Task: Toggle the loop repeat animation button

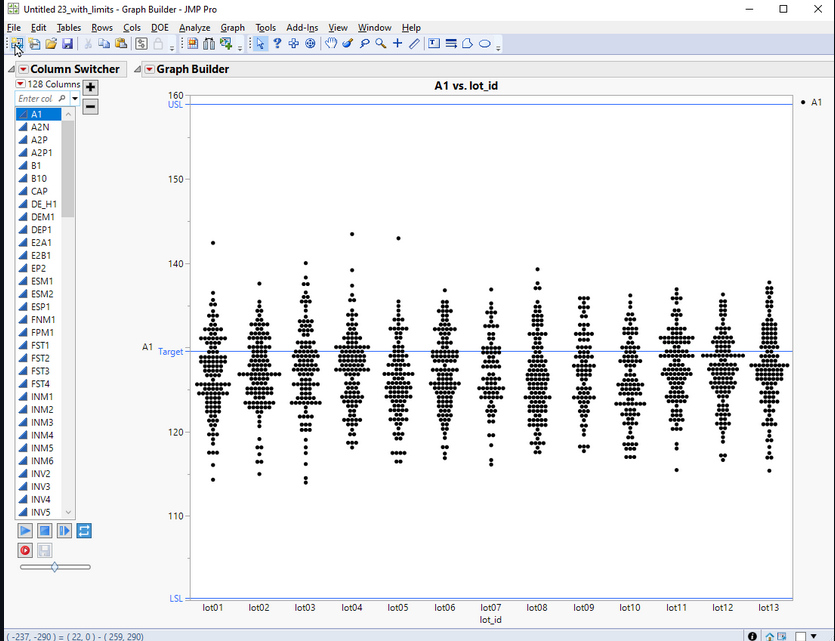Action: click(84, 530)
